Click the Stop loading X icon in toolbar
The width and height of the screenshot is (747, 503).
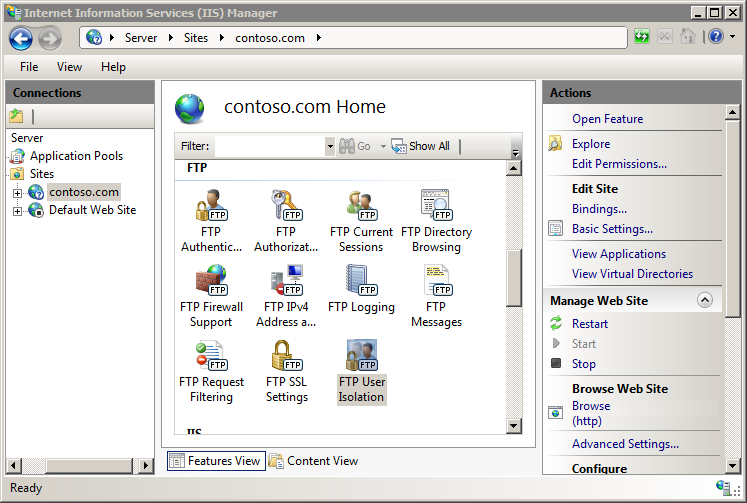[x=665, y=36]
